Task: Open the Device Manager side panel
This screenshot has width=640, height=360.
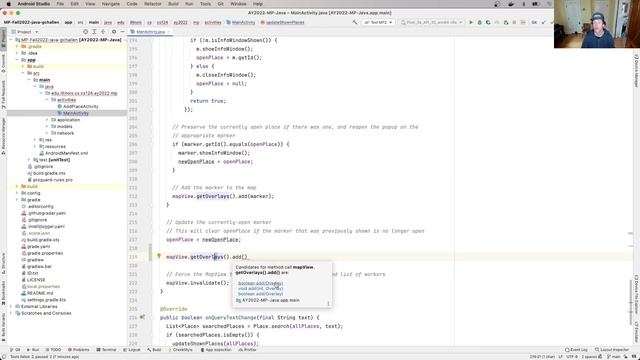Action: coord(636,71)
